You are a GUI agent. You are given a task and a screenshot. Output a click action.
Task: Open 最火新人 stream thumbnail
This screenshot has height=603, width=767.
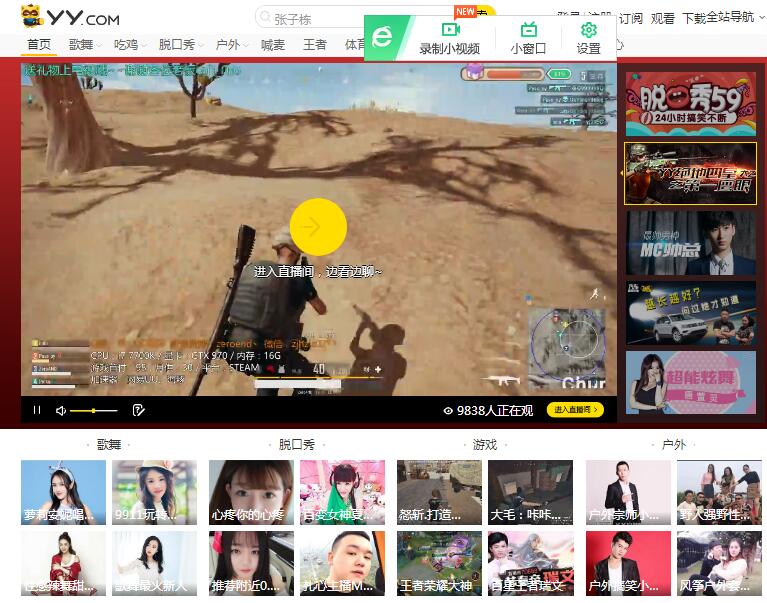click(x=154, y=563)
